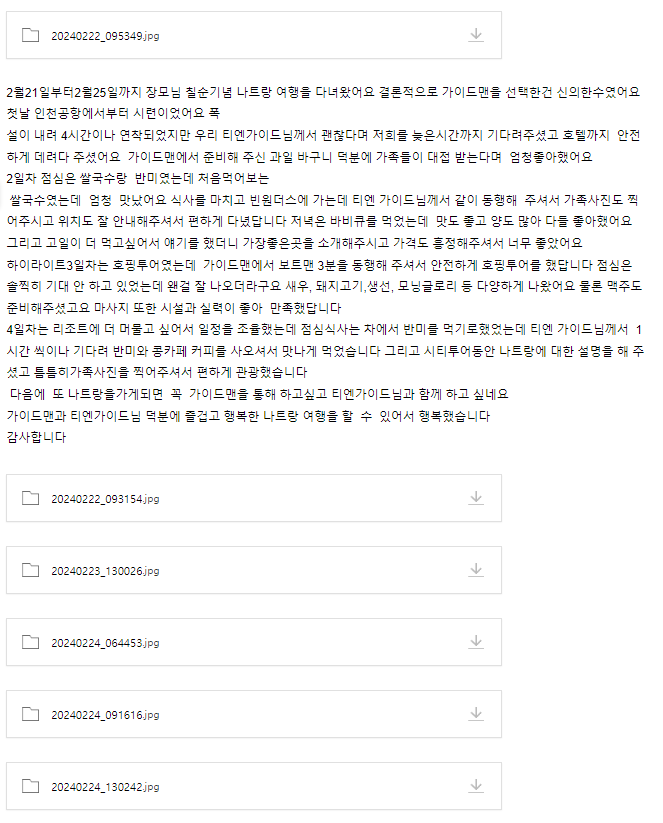Hit download arrow for 20240224_130242.jpg
This screenshot has height=823, width=663.
[x=476, y=786]
